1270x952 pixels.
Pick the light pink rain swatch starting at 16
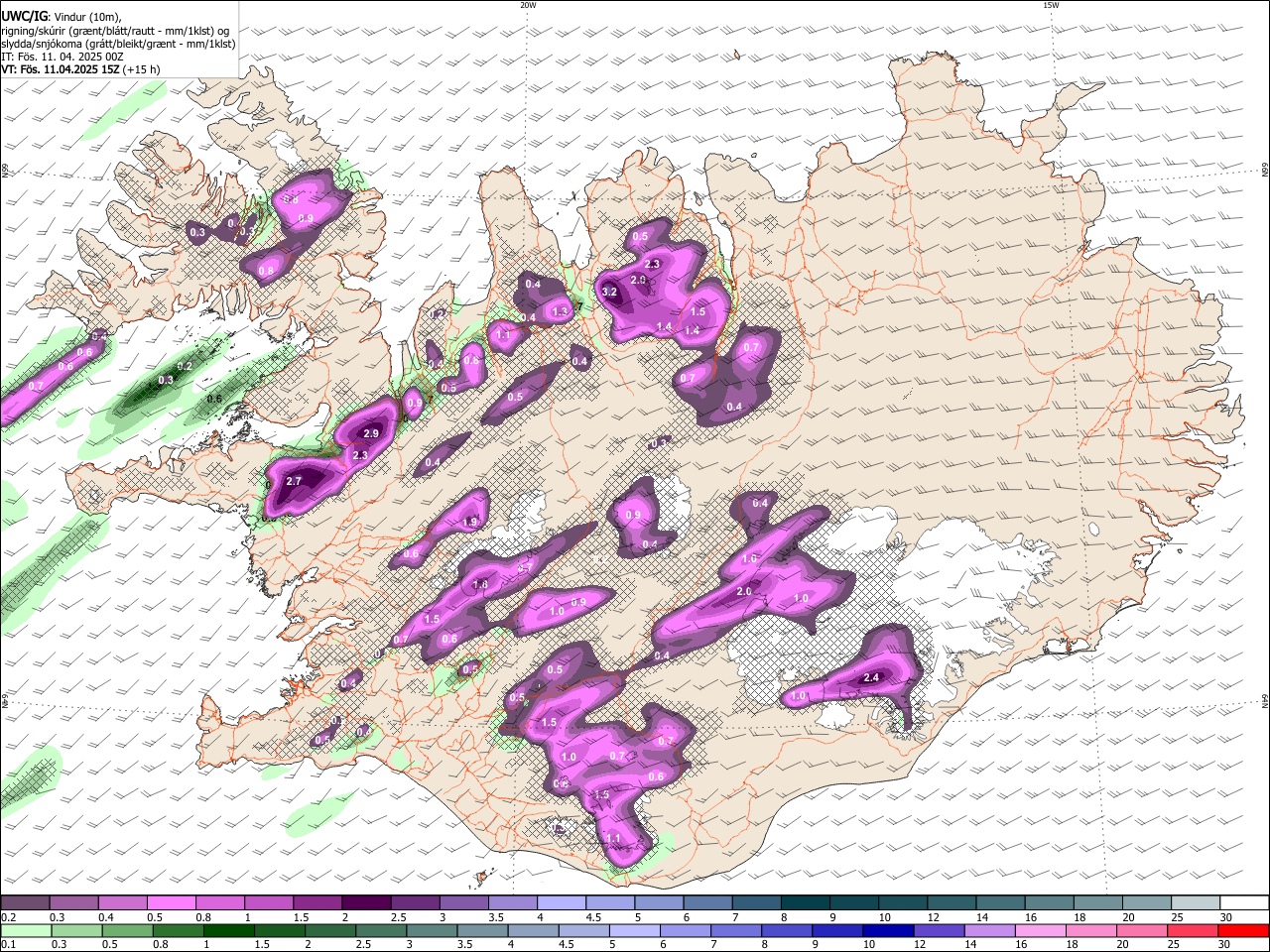(x=1041, y=931)
